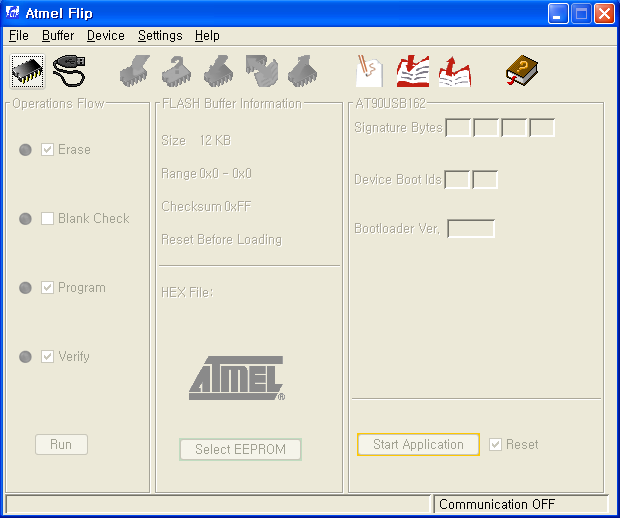Click the Read Target Device toolbar icon
This screenshot has height=518, width=620.
click(303, 71)
